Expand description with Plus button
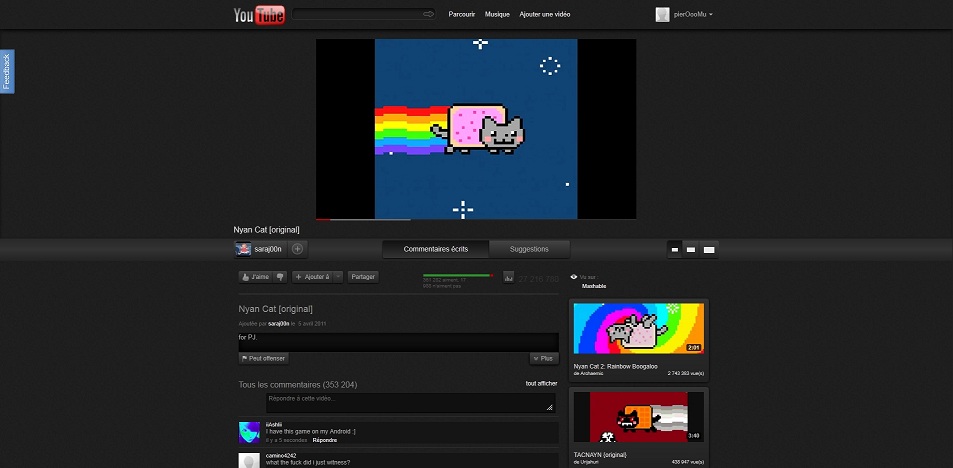953x468 pixels. 544,359
